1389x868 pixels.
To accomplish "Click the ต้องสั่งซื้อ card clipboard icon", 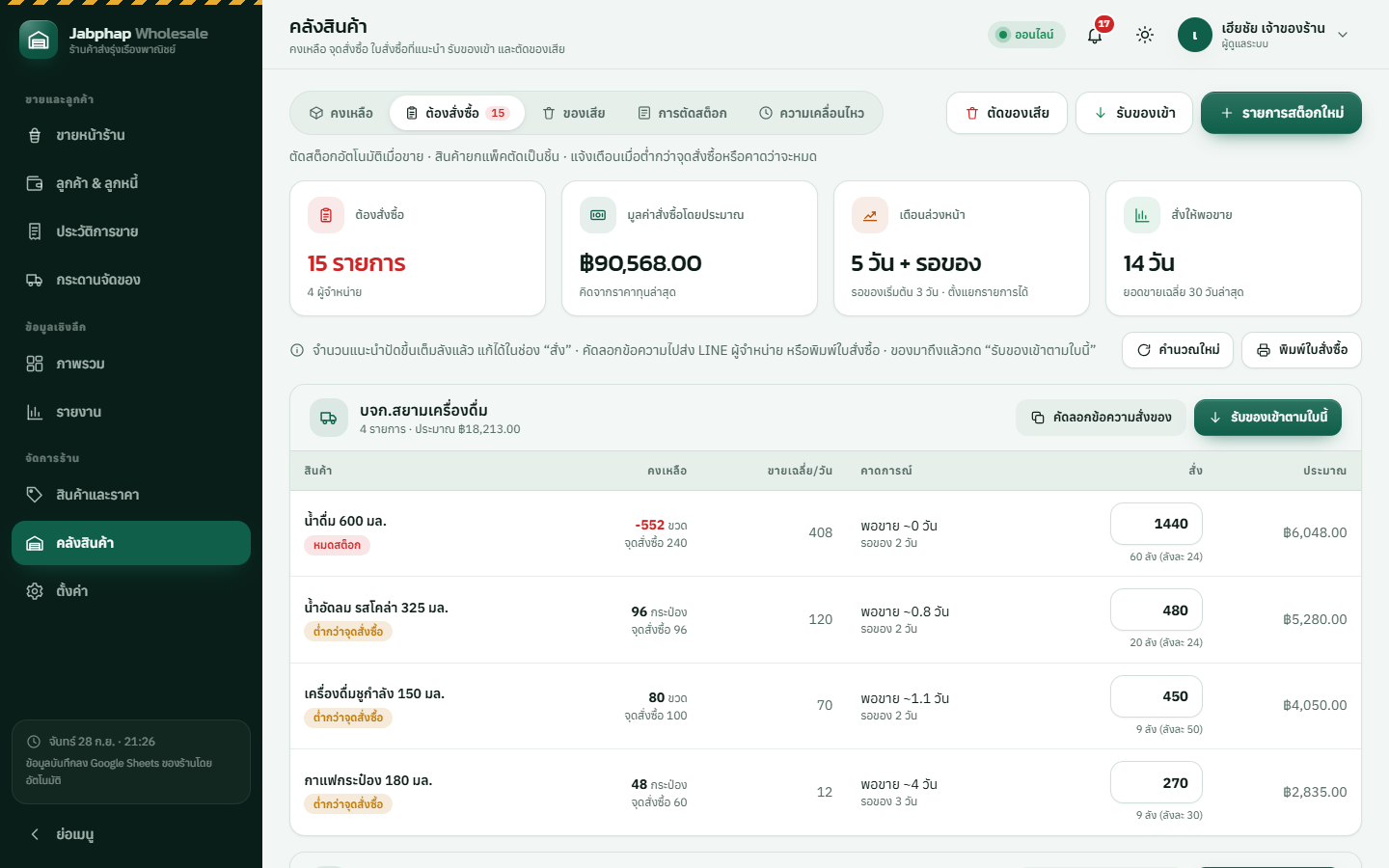I will [326, 215].
